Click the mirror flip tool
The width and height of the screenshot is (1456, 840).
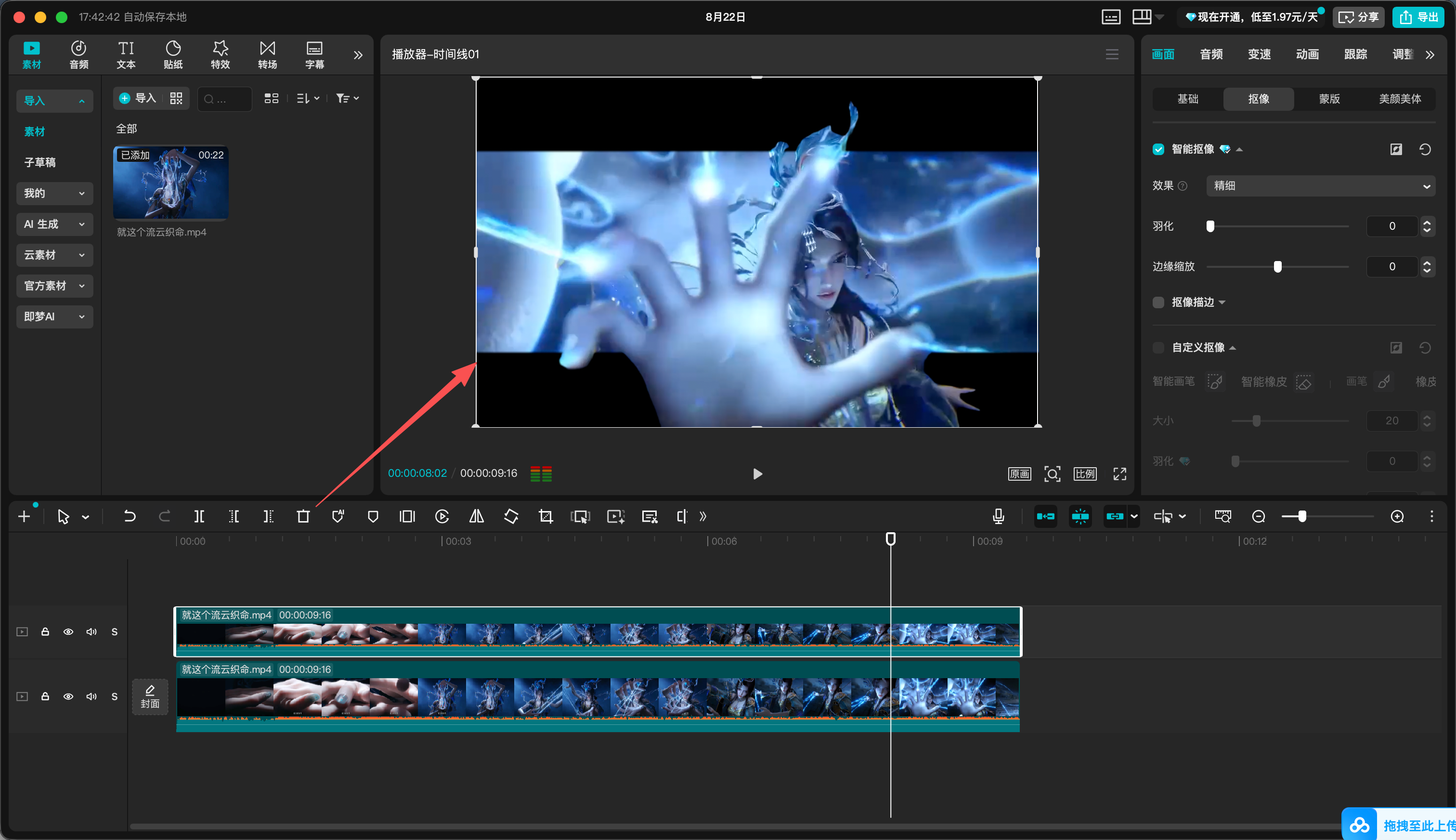point(476,516)
